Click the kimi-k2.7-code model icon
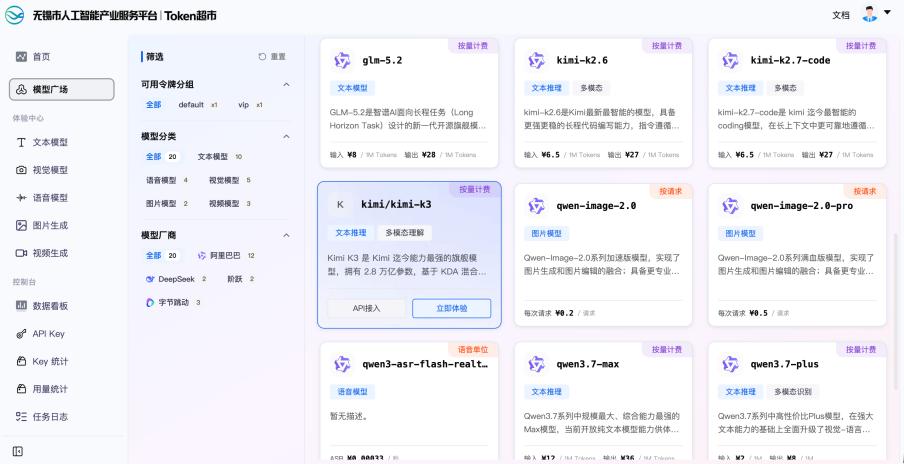The image size is (904, 464). tap(730, 60)
